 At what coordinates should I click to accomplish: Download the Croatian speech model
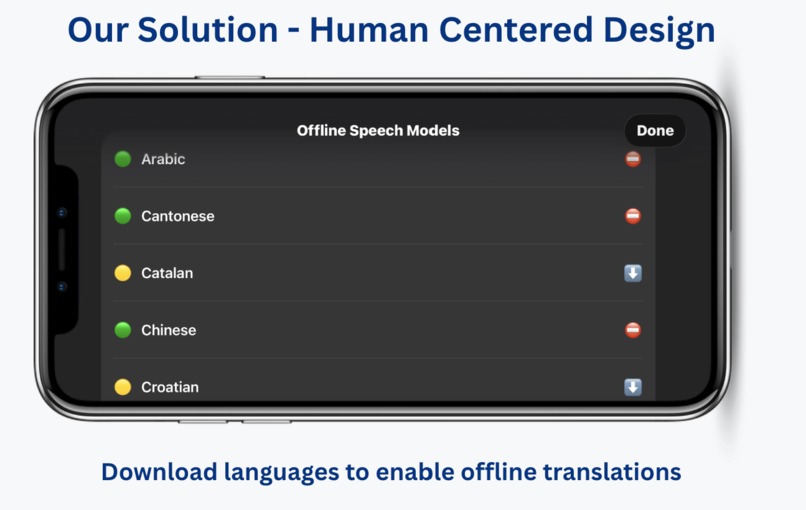[x=633, y=387]
